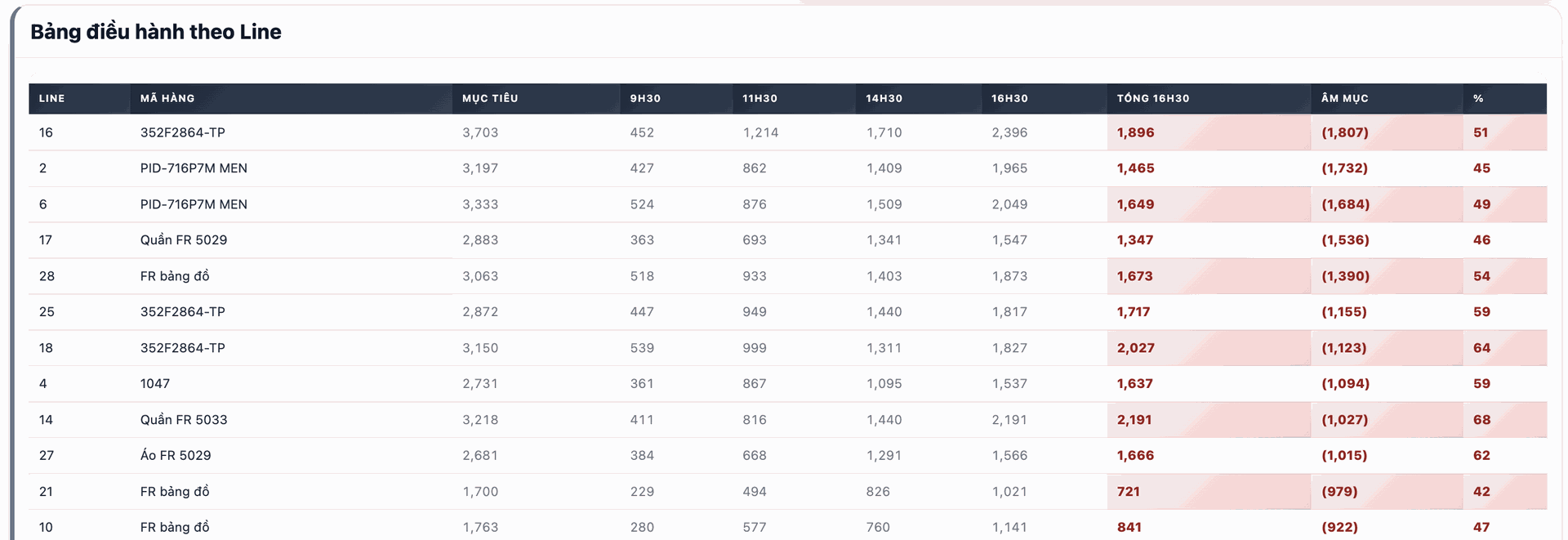This screenshot has height=540, width=1568.
Task: Click the % column header
Action: tap(1478, 98)
